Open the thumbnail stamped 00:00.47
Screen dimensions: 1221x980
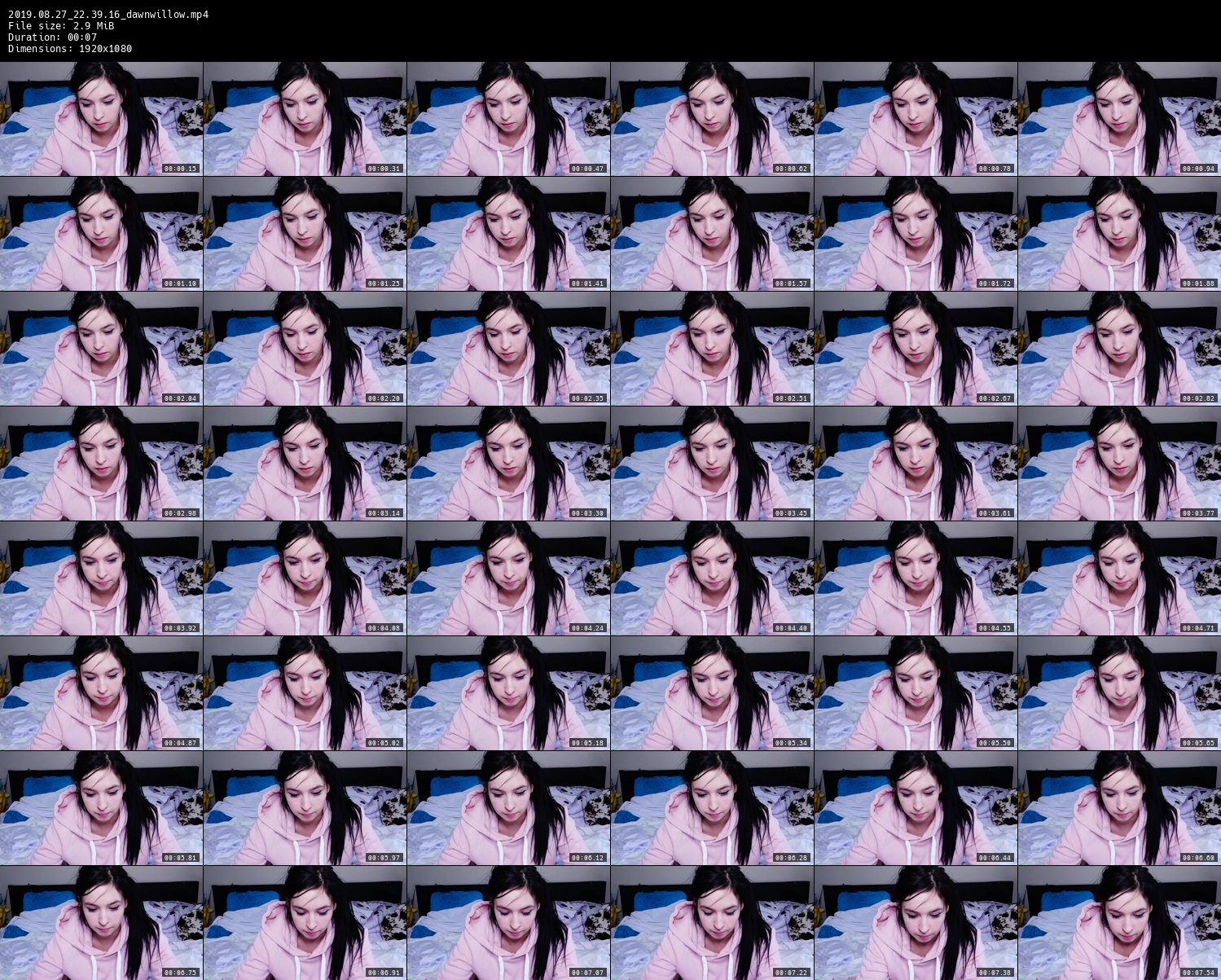[508, 119]
